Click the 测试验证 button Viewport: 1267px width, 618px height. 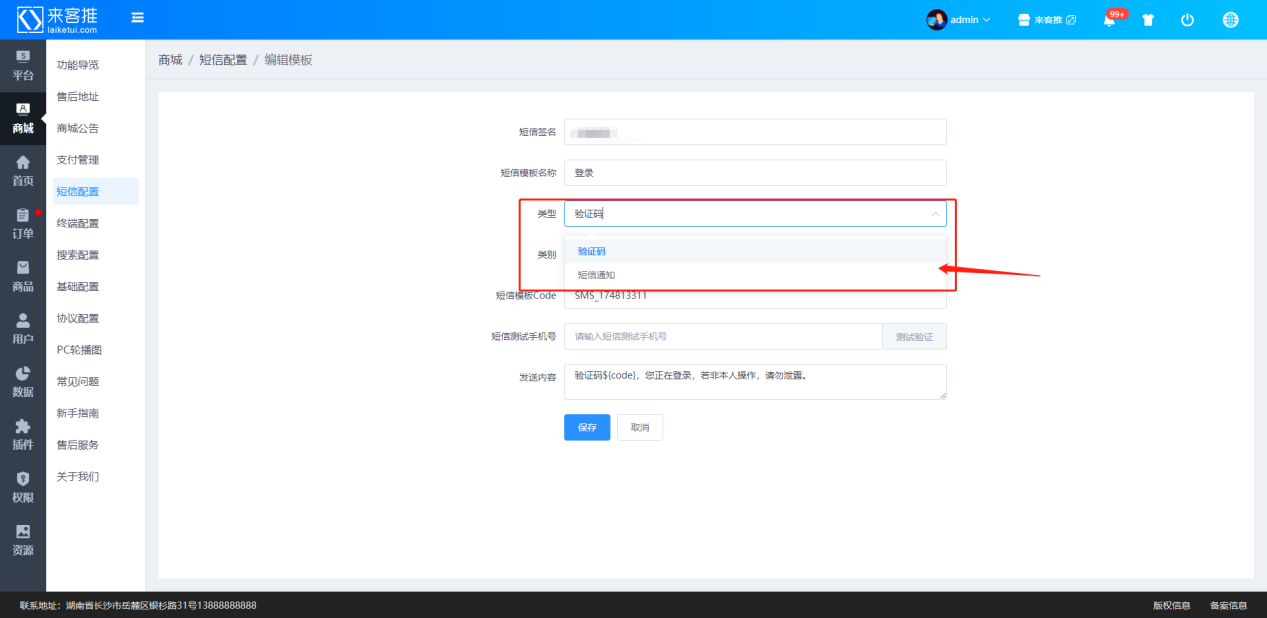pyautogui.click(x=914, y=337)
